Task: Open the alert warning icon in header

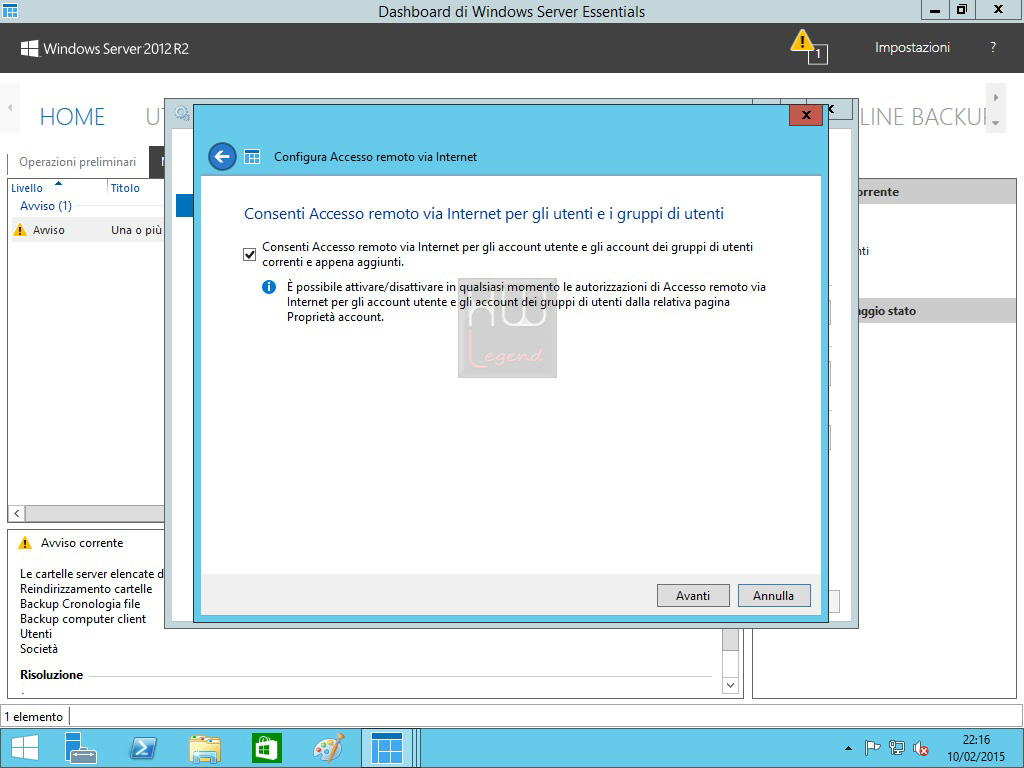Action: (808, 47)
